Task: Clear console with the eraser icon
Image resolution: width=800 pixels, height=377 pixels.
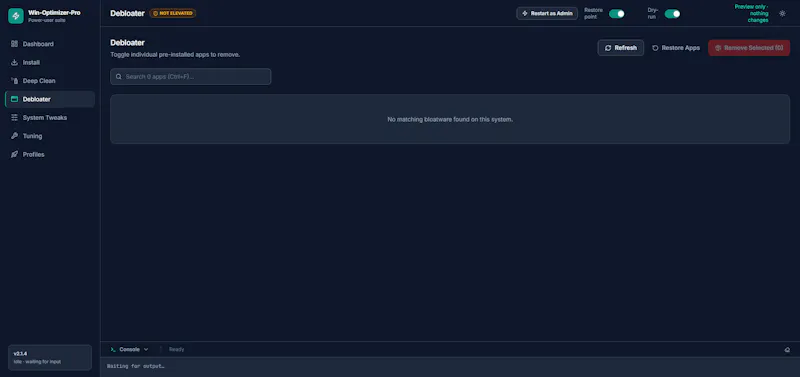Action: pyautogui.click(x=787, y=349)
